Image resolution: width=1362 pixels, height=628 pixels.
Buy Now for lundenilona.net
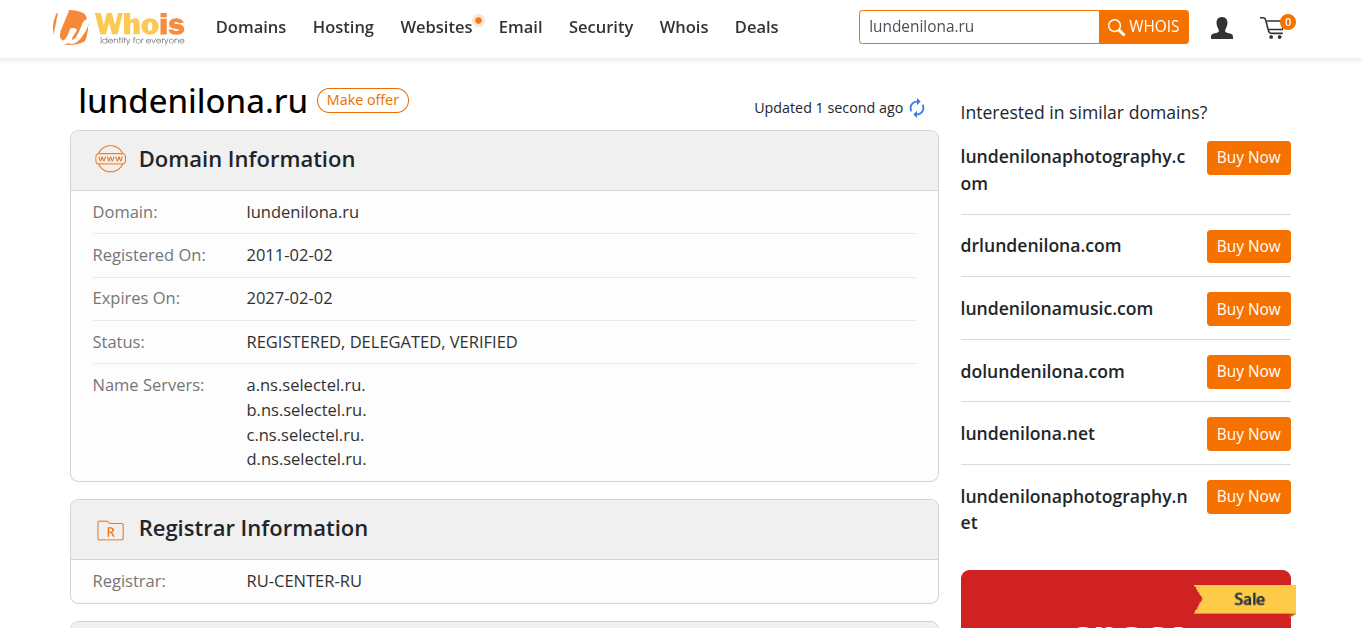click(1248, 434)
